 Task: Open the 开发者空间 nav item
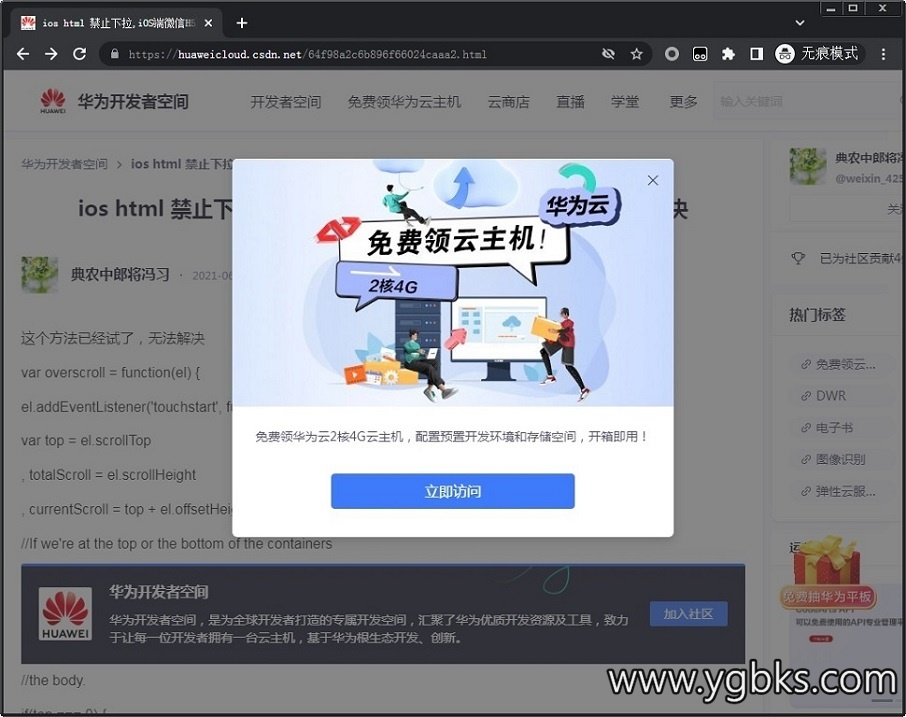pyautogui.click(x=285, y=102)
